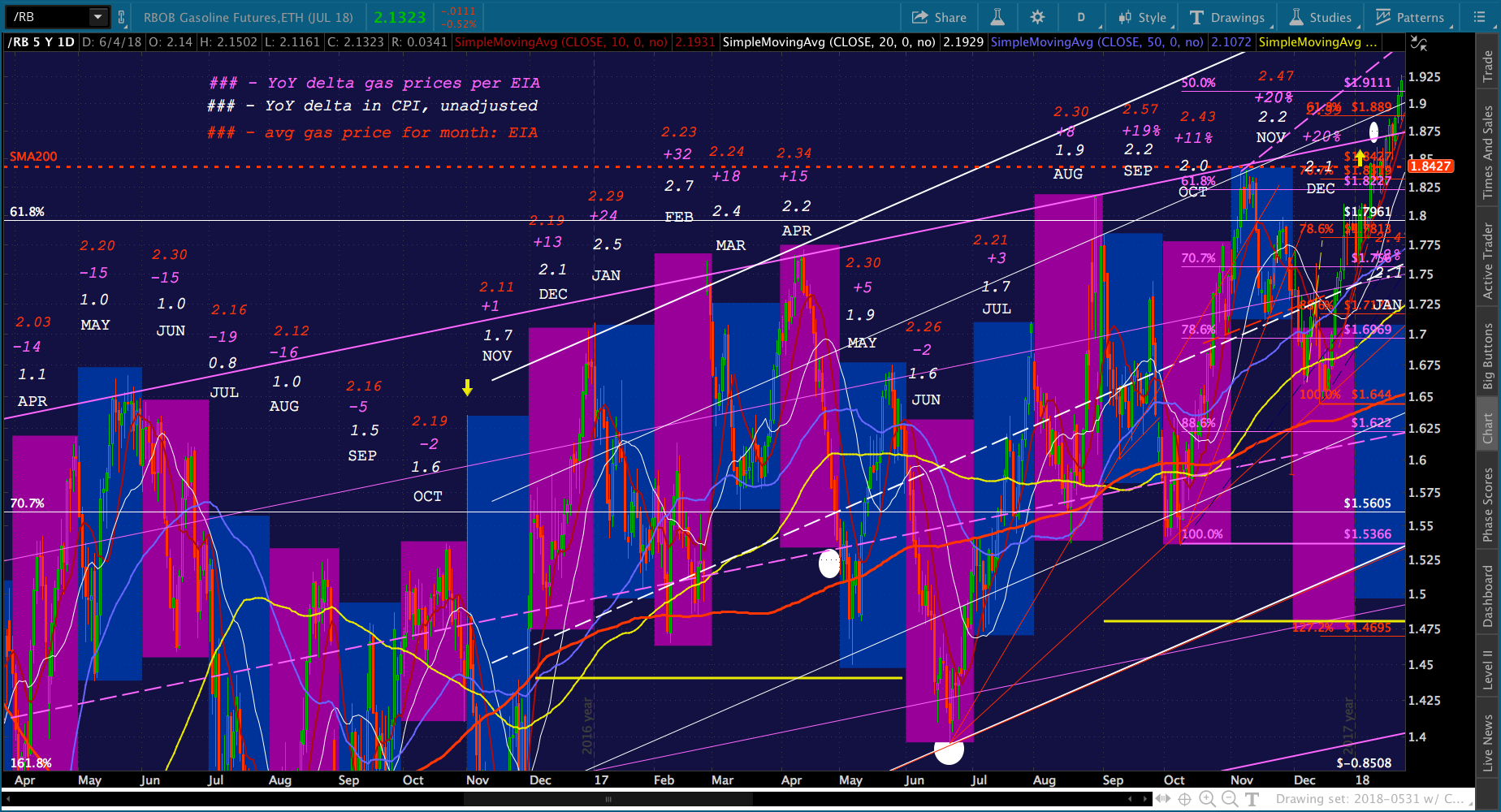Image resolution: width=1501 pixels, height=812 pixels.
Task: Switch to the Trade sidebar tab
Action: [1488, 67]
